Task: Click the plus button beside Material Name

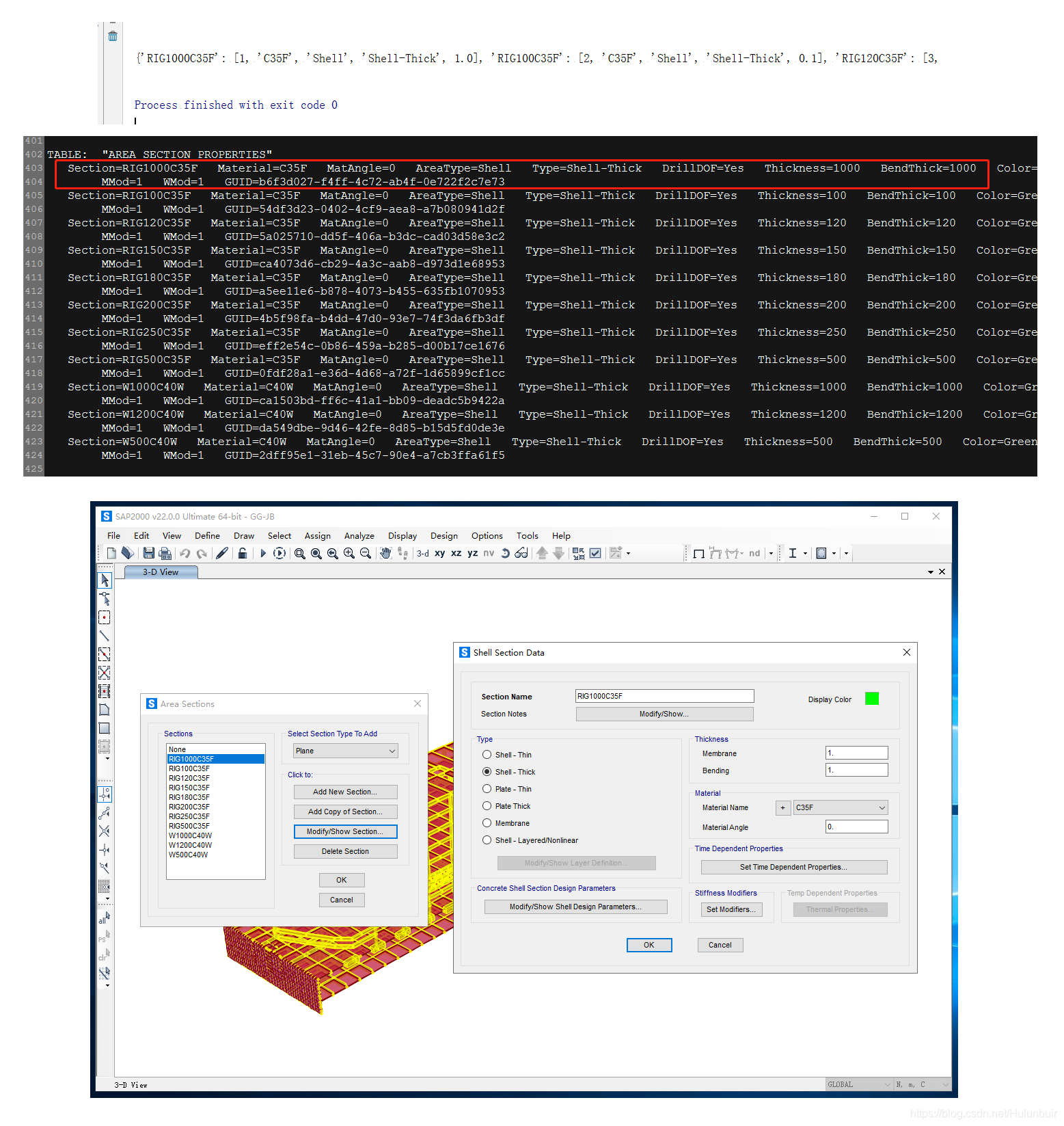Action: (783, 807)
